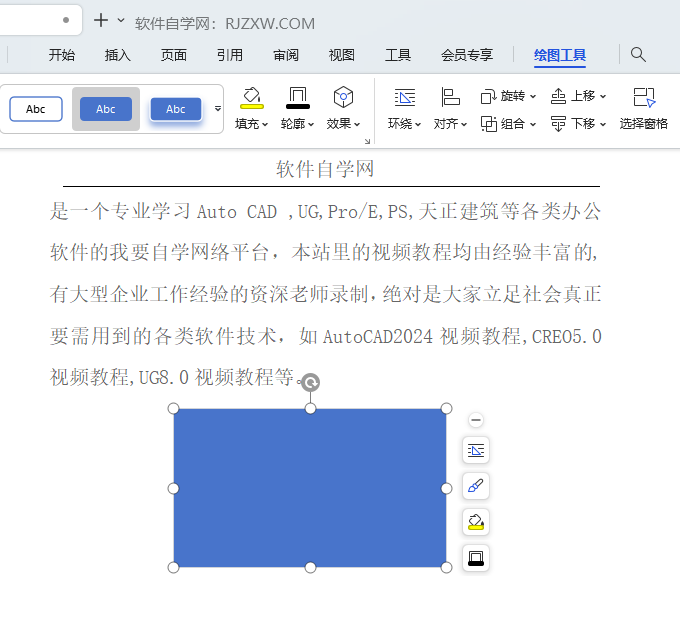Open the Fill (填充) dropdown arrow
This screenshot has width=680, height=630.
[x=265, y=124]
